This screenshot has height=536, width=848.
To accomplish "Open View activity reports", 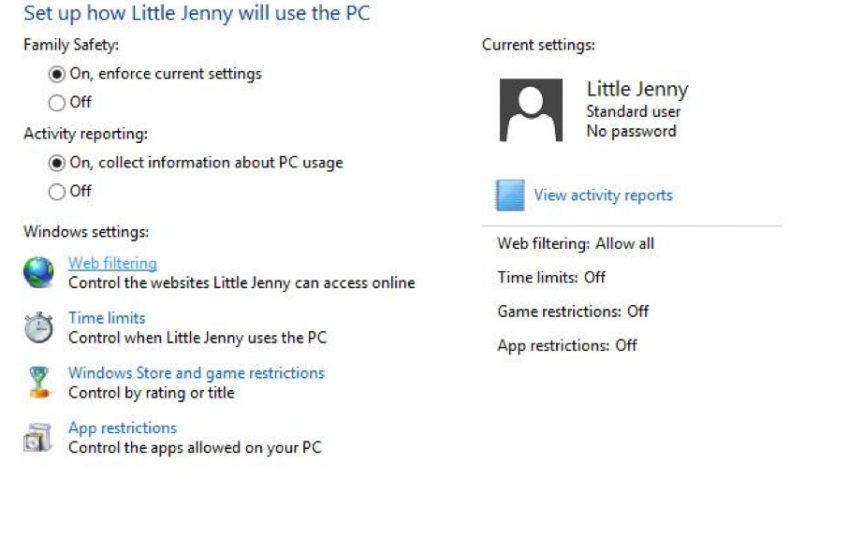I will 603,195.
